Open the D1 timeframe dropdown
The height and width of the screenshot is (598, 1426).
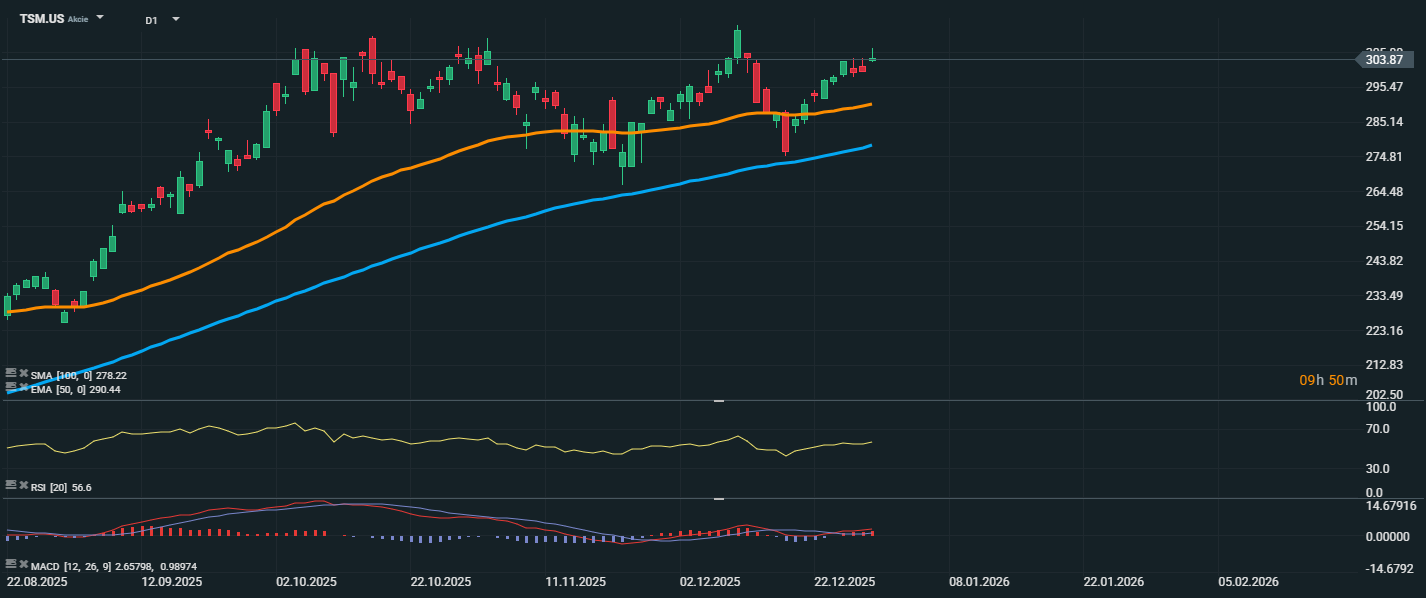click(x=176, y=19)
